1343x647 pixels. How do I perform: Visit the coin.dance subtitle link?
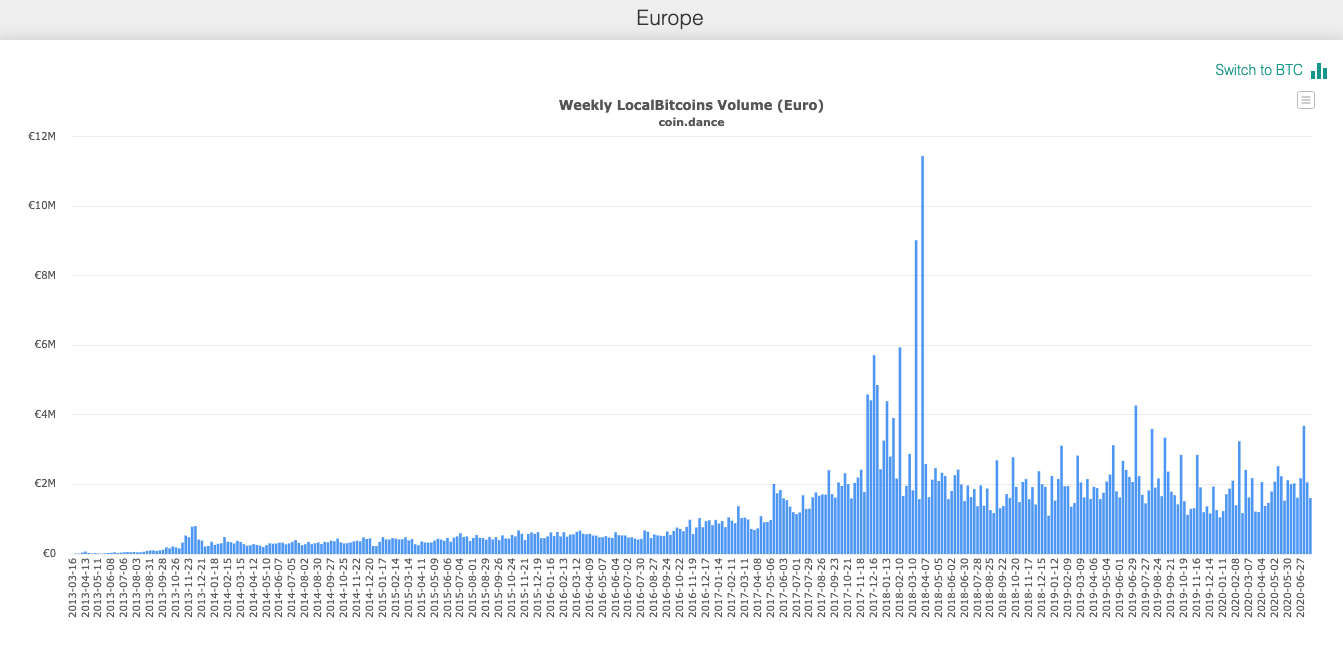[x=691, y=122]
